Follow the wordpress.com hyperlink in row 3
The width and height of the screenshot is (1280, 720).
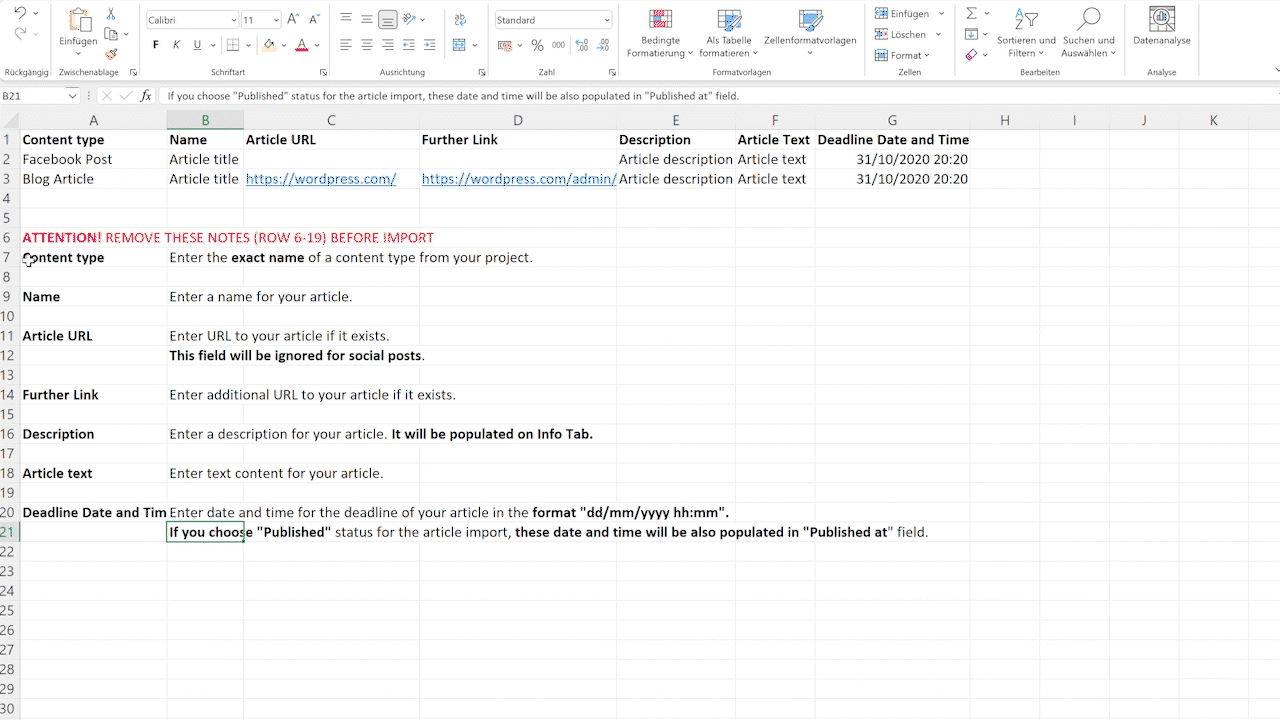pyautogui.click(x=320, y=178)
